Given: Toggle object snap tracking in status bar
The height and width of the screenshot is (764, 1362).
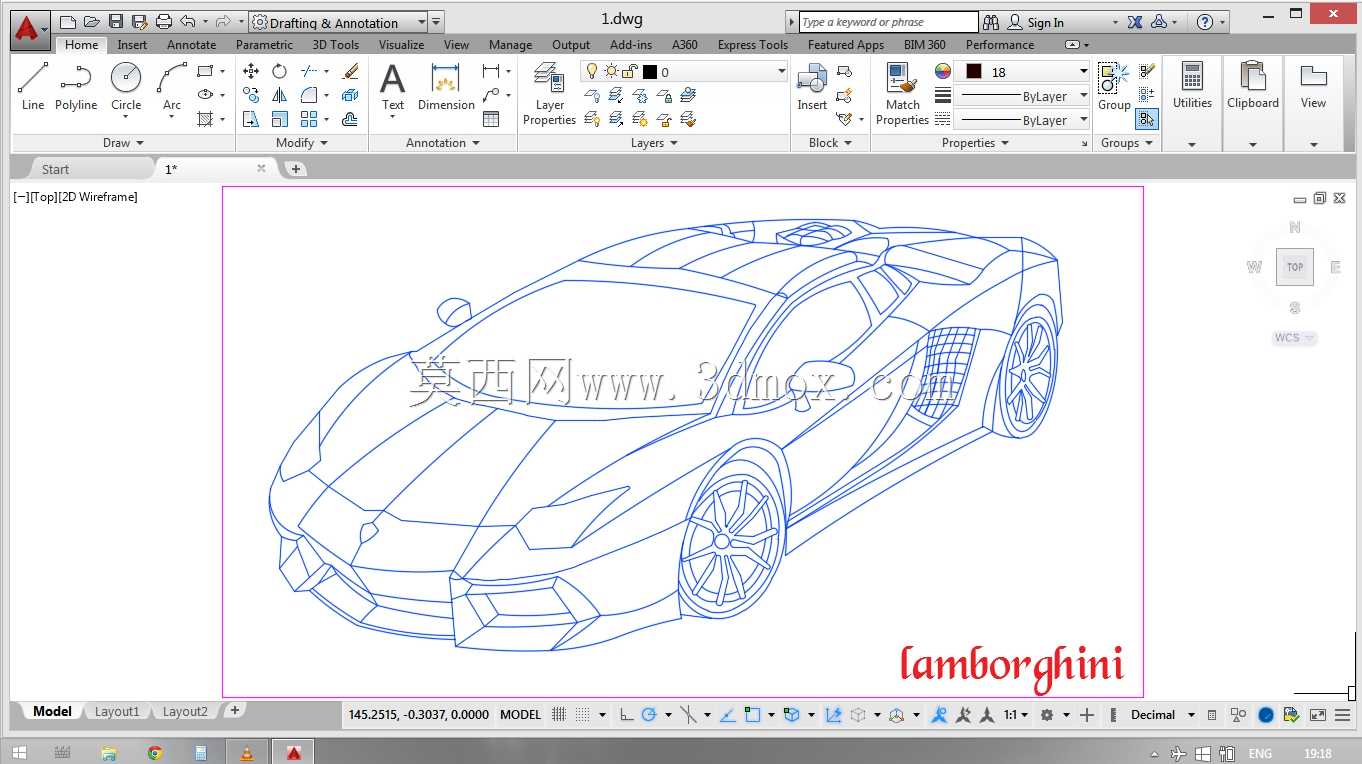Looking at the screenshot, I should [727, 714].
